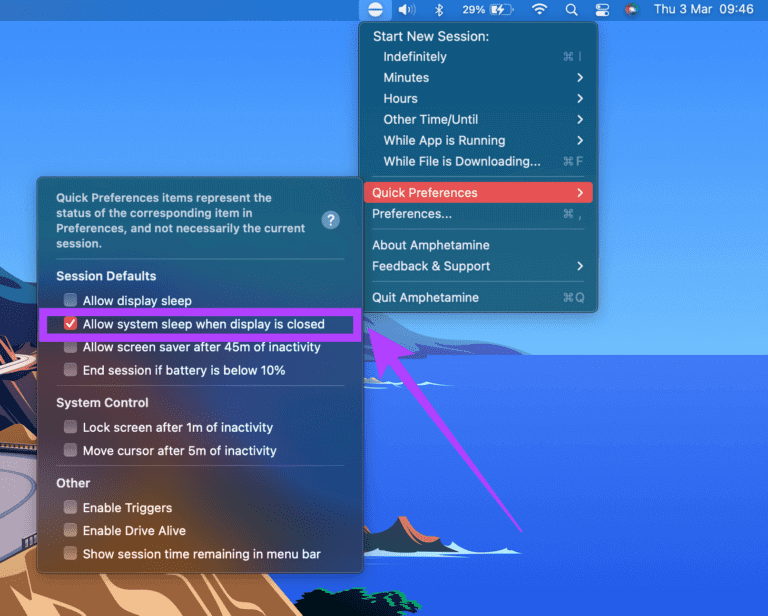768x616 pixels.
Task: Check the Enable Triggers option
Action: coord(70,507)
